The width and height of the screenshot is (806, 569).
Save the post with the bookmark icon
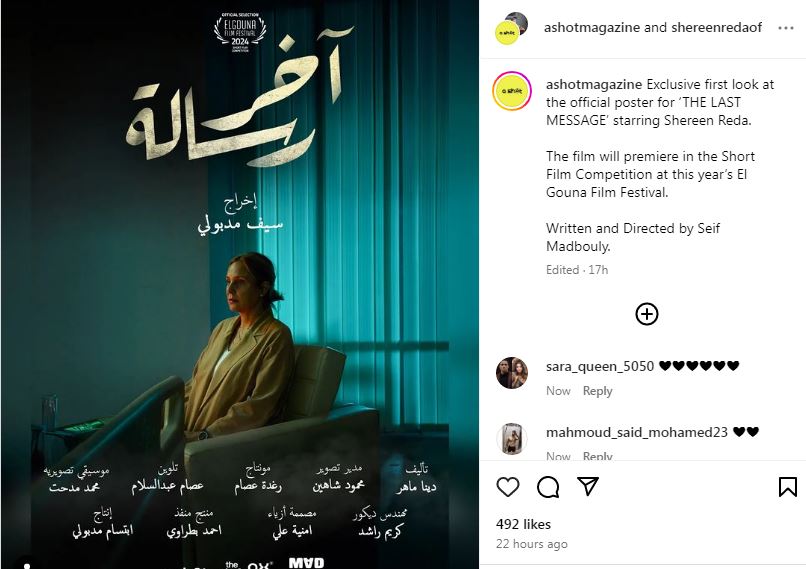(787, 487)
